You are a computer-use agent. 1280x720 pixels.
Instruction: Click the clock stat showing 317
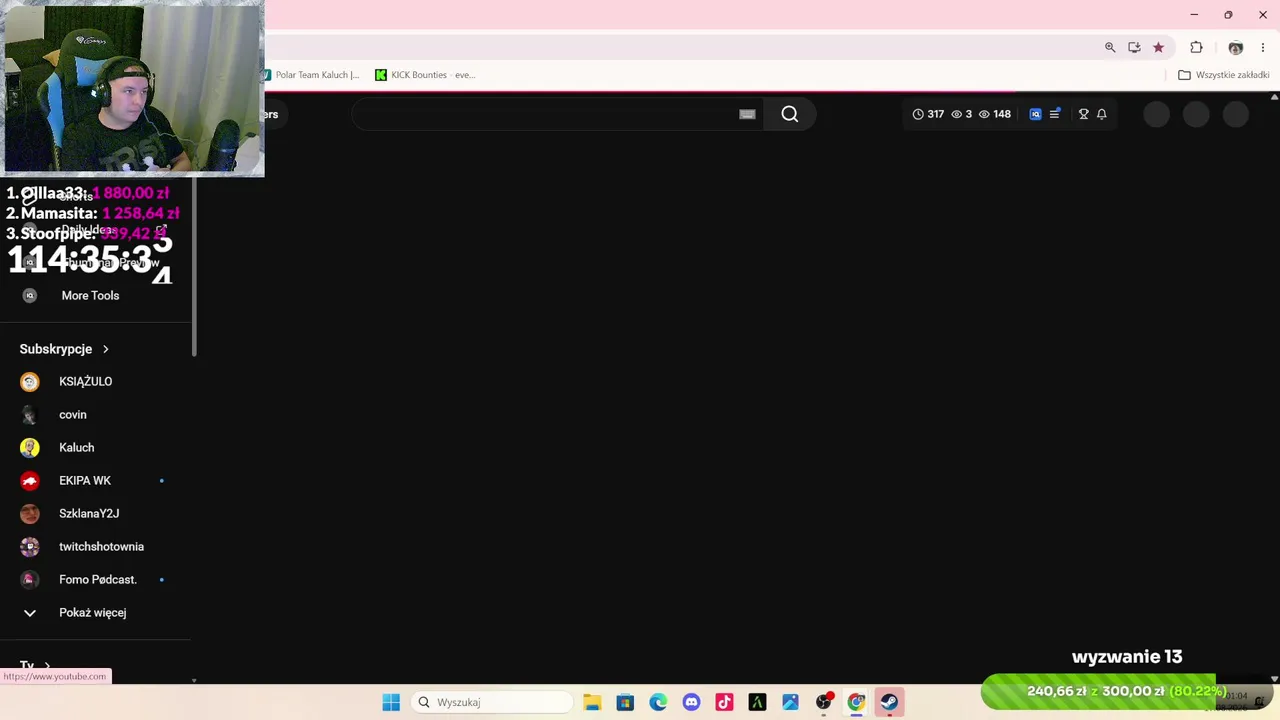(x=928, y=114)
